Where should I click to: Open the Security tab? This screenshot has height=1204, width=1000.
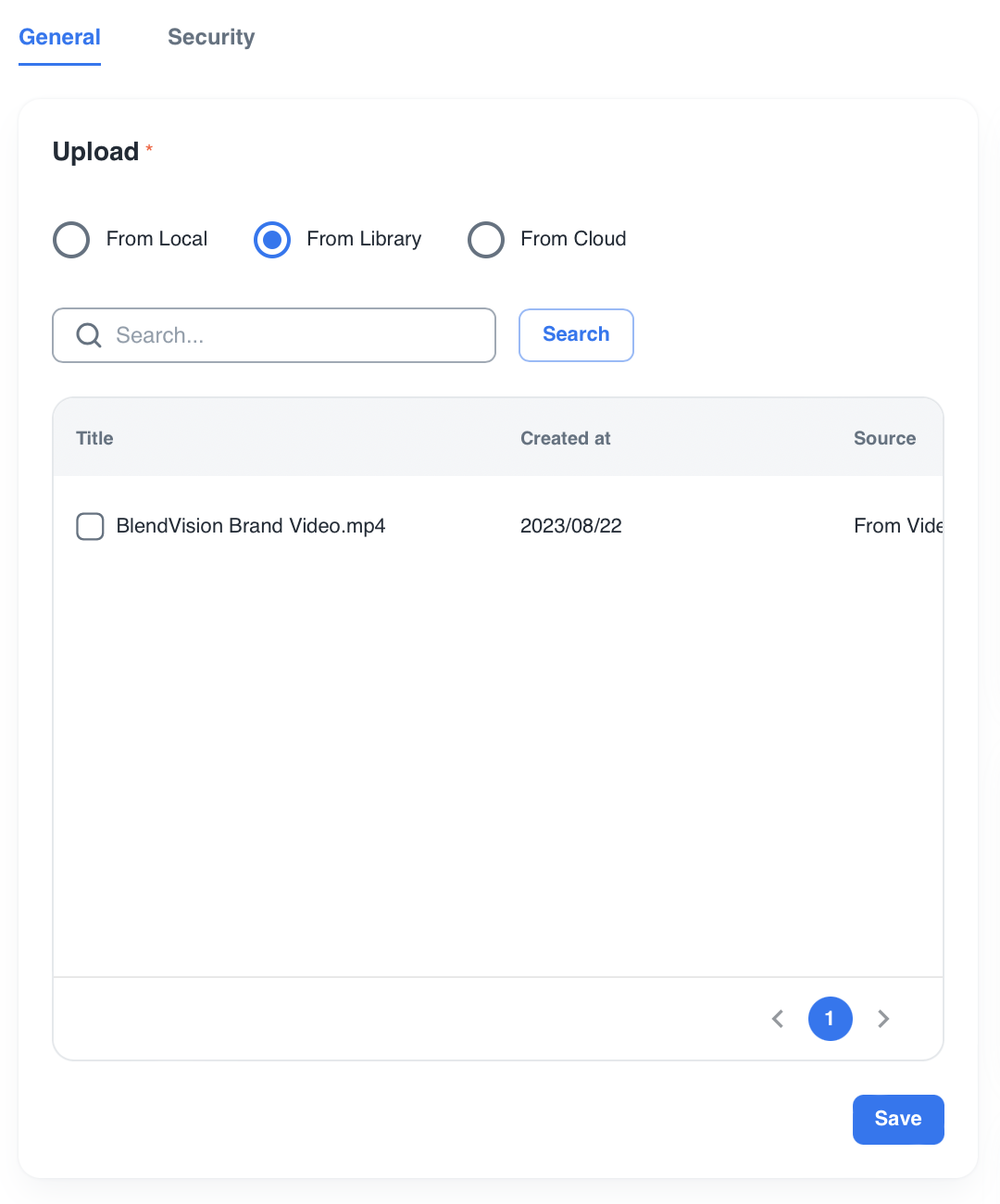(x=211, y=37)
